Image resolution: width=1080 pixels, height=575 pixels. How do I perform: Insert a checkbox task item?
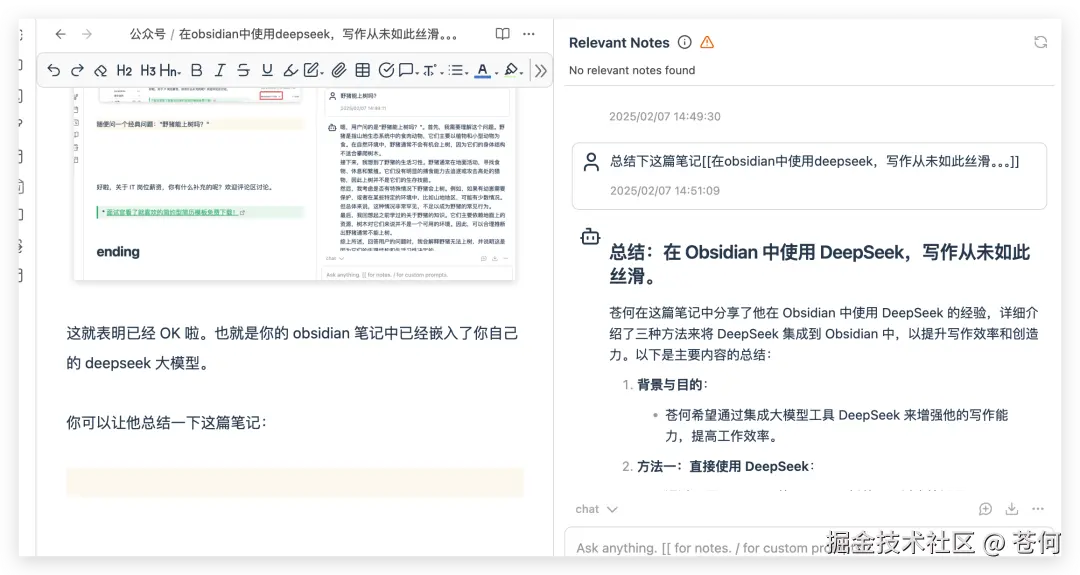[x=386, y=70]
